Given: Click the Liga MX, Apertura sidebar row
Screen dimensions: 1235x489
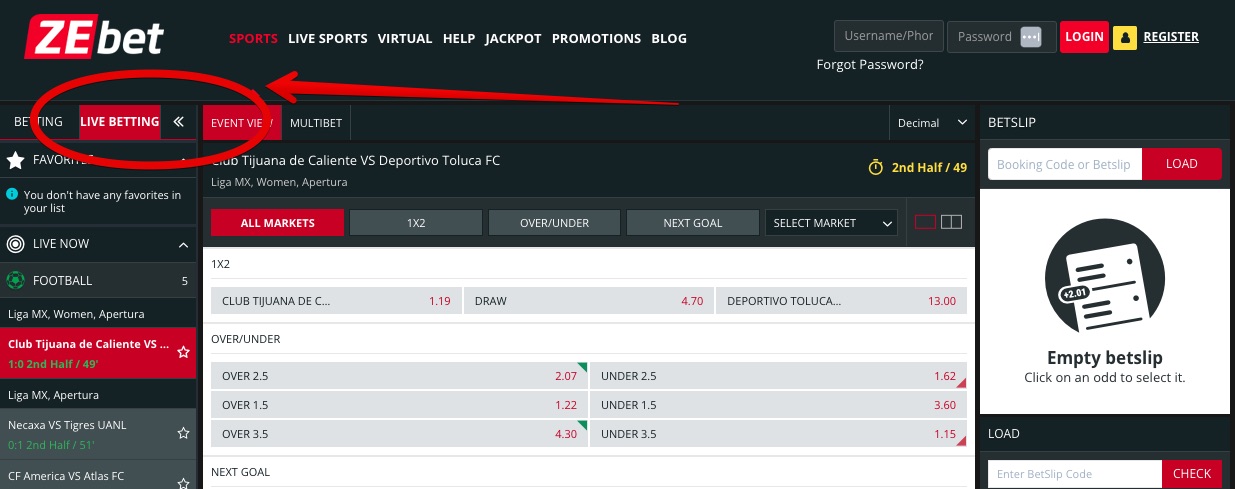Looking at the screenshot, I should 98,395.
